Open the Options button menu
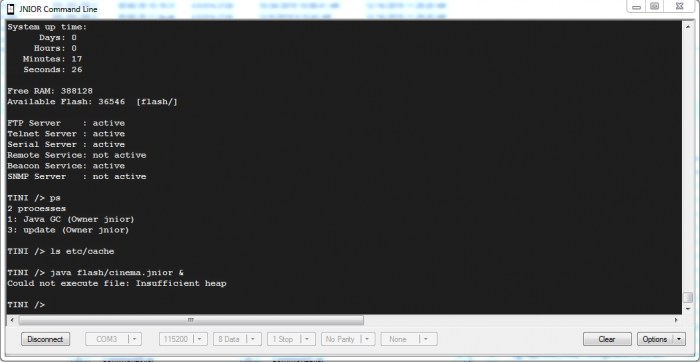700x362 pixels. point(655,339)
